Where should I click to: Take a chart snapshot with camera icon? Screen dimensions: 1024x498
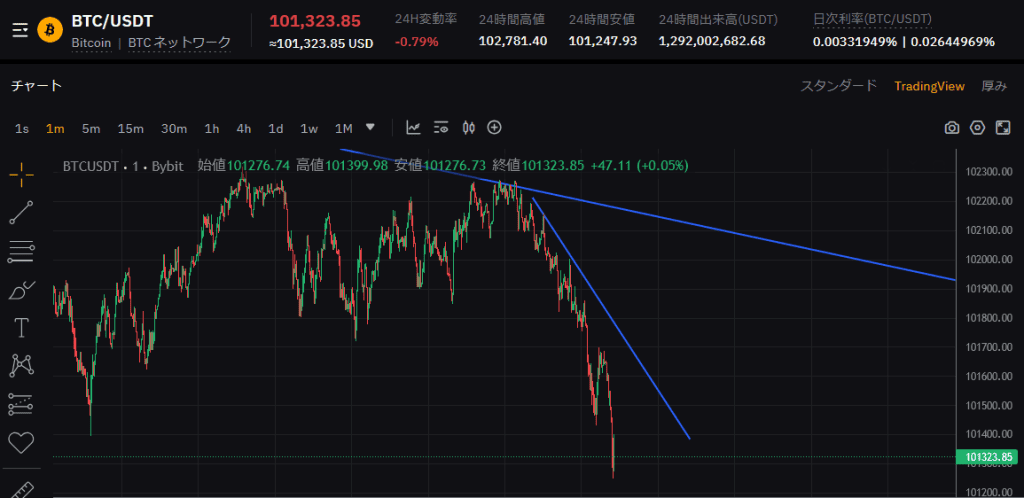(952, 128)
